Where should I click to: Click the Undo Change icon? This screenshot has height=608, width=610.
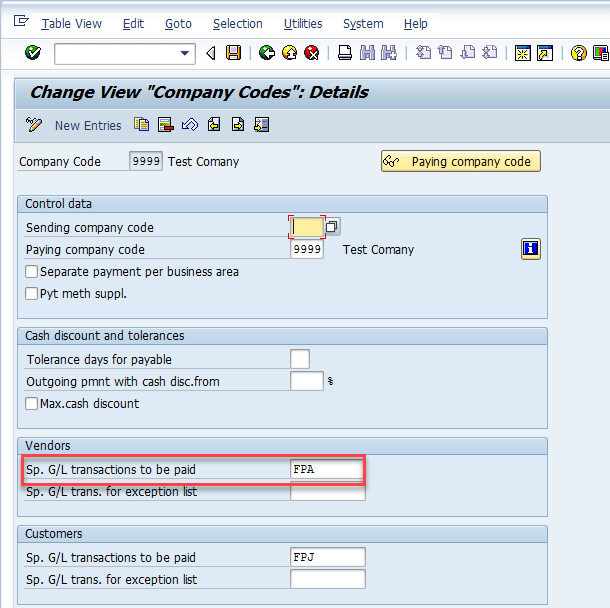(x=190, y=124)
